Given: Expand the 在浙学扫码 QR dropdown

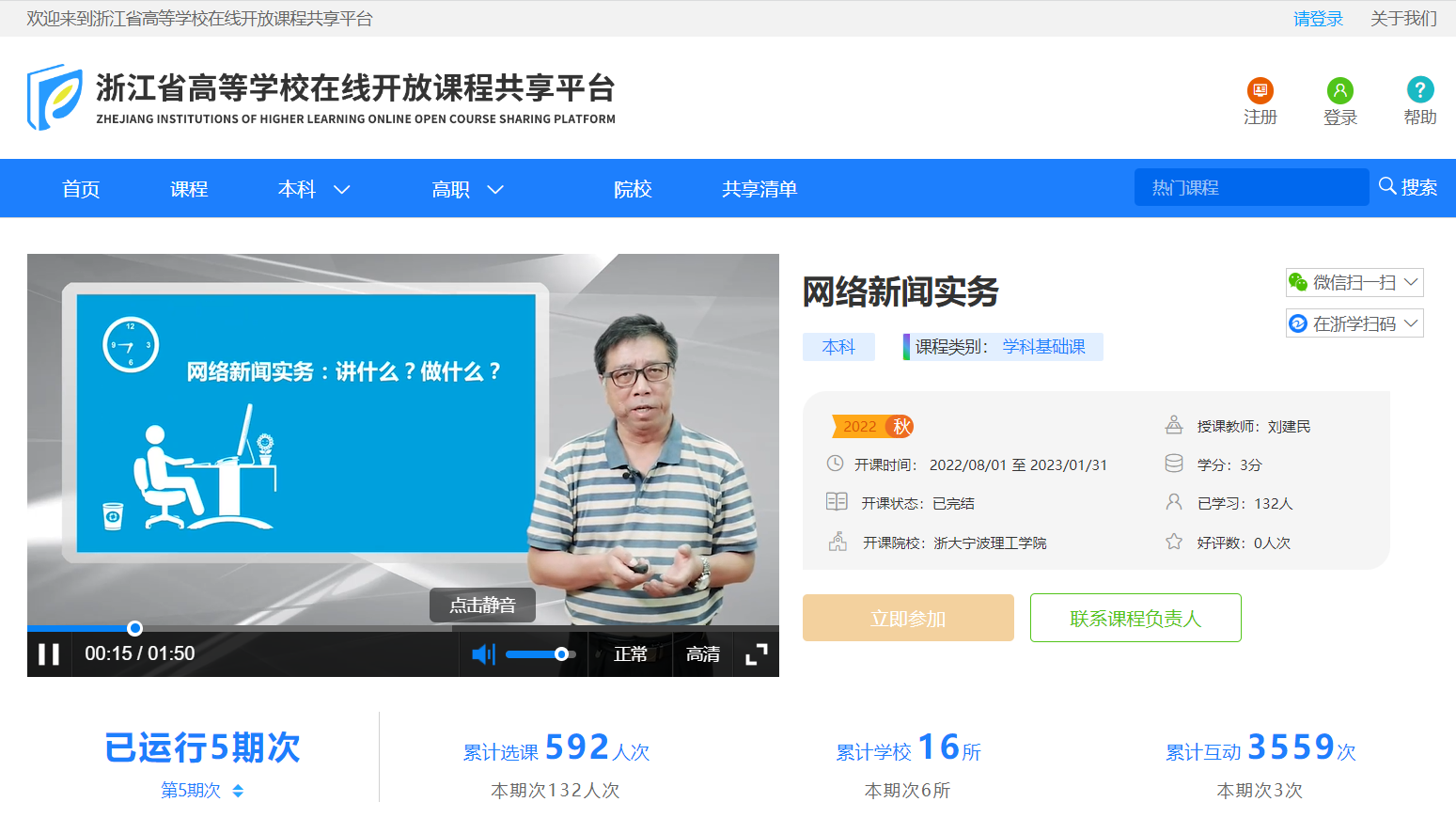Looking at the screenshot, I should point(1354,324).
